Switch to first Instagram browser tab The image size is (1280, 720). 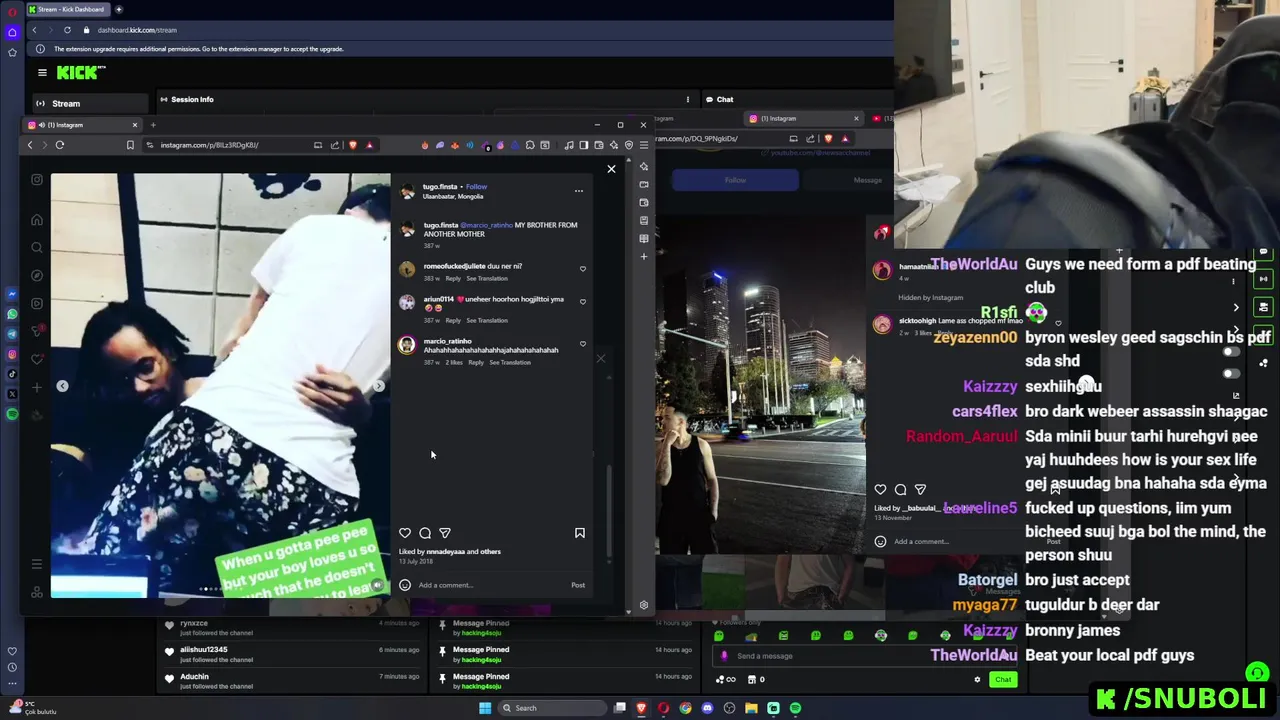click(x=84, y=125)
